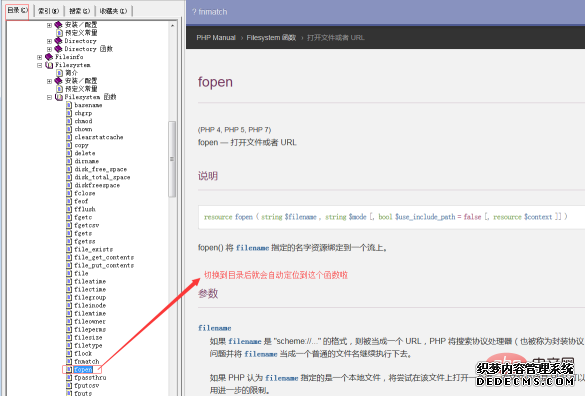The image size is (585, 396).
Task: Click page icon beside delete
Action: tap(69, 153)
